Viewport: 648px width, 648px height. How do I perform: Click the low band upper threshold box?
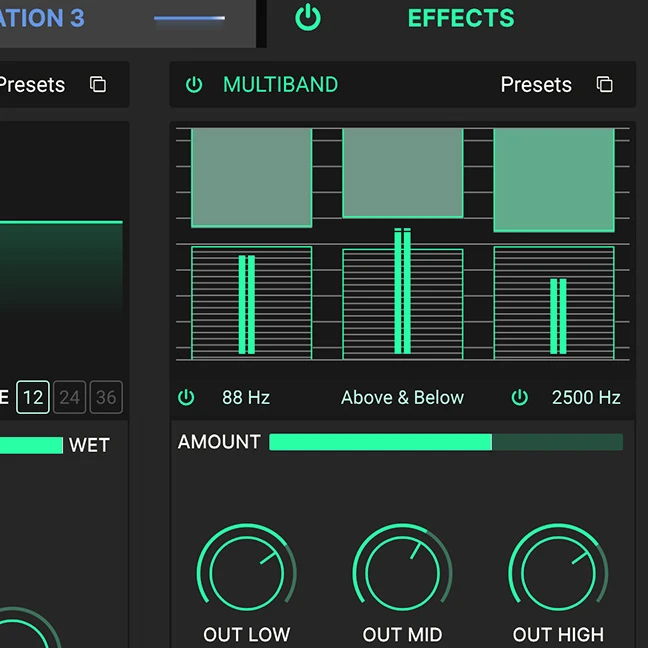pyautogui.click(x=252, y=178)
